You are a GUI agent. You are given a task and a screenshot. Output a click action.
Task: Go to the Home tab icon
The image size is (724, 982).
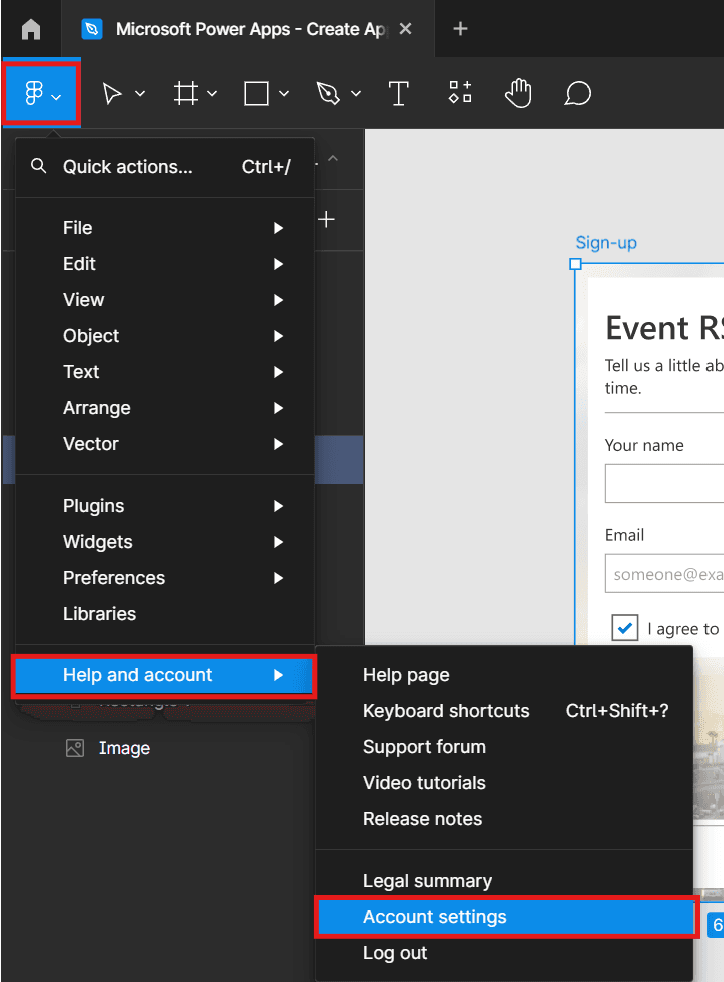tap(31, 29)
